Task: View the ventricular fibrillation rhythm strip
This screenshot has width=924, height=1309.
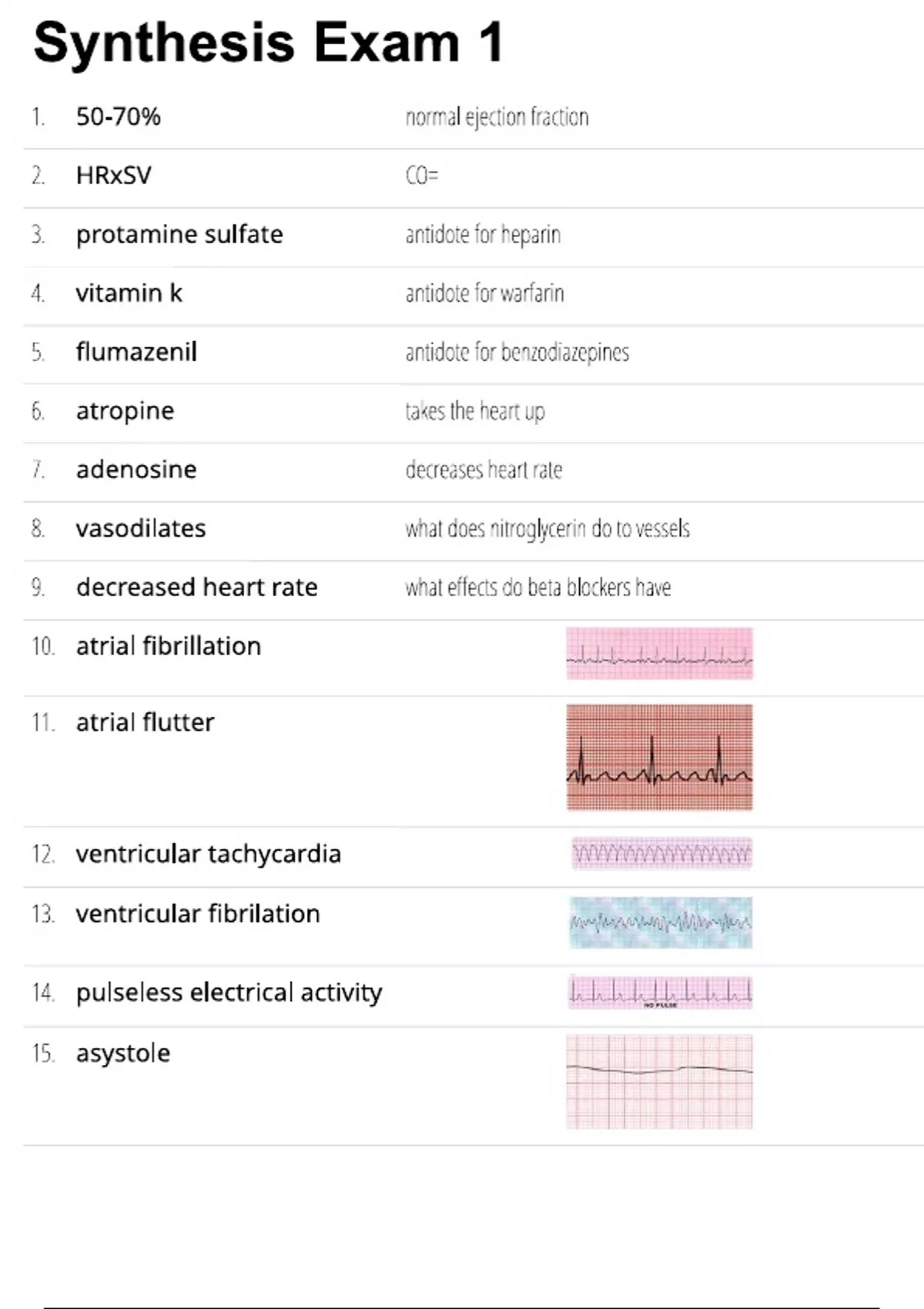Action: click(x=661, y=922)
